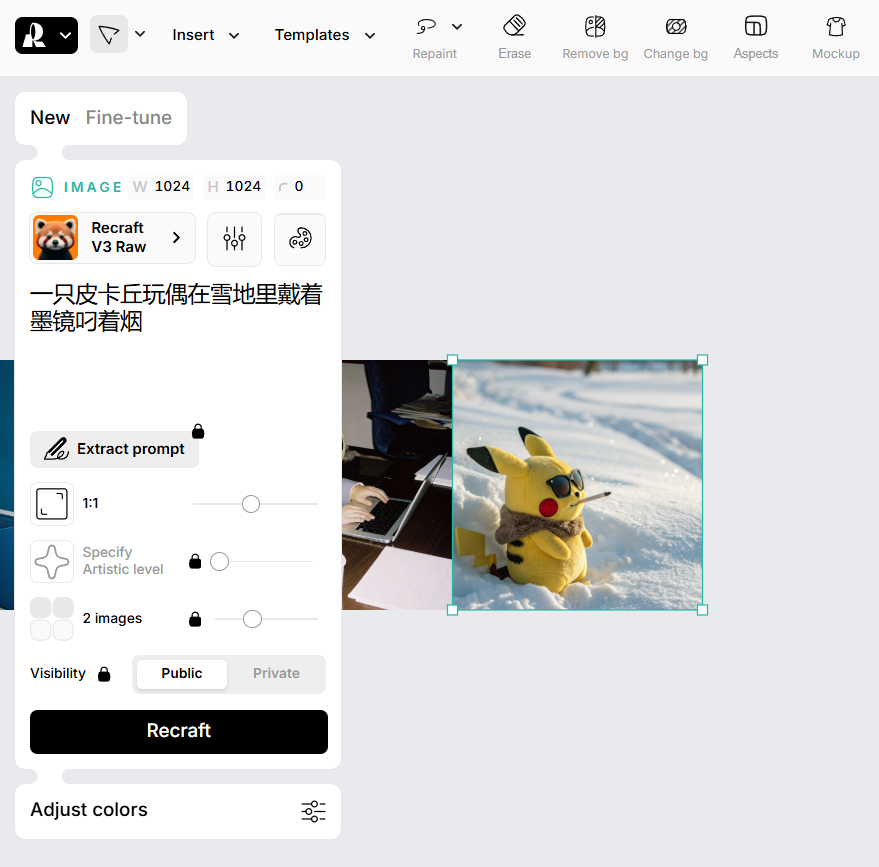The width and height of the screenshot is (879, 867).
Task: Open the Mockup t-shirt tool
Action: (x=835, y=38)
